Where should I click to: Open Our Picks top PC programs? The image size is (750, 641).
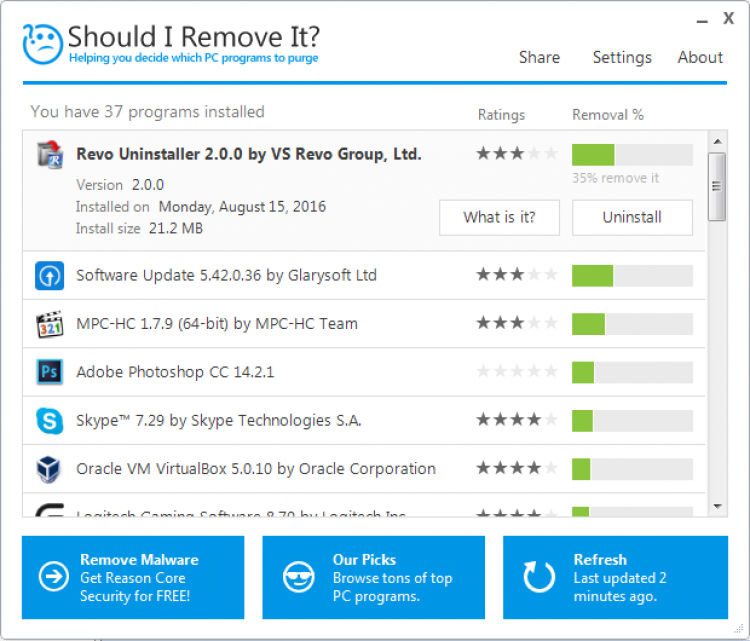[x=374, y=577]
